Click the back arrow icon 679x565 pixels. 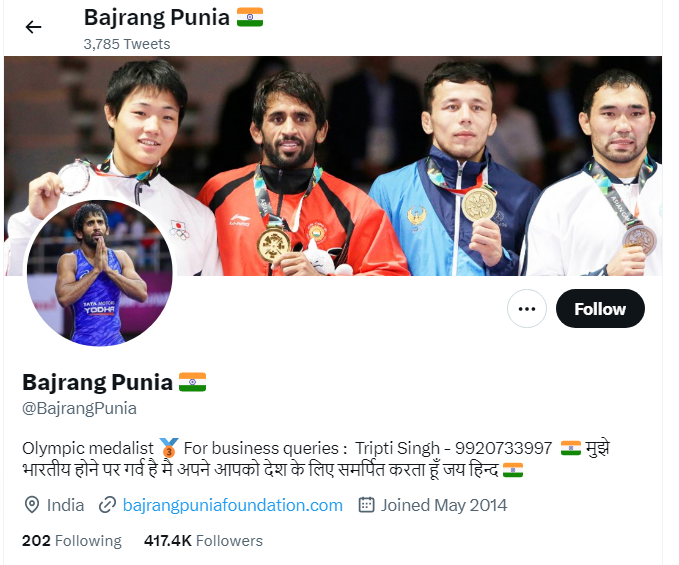(33, 27)
